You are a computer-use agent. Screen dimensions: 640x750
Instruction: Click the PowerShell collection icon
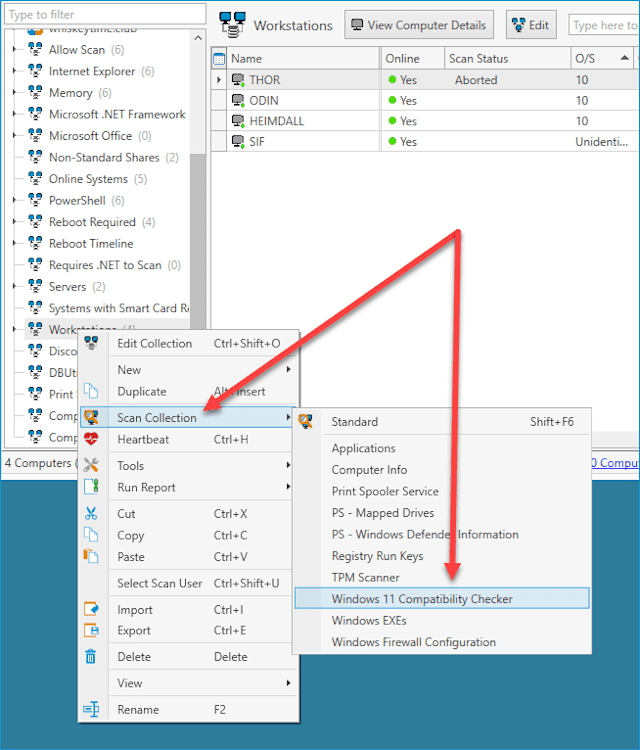pos(35,200)
